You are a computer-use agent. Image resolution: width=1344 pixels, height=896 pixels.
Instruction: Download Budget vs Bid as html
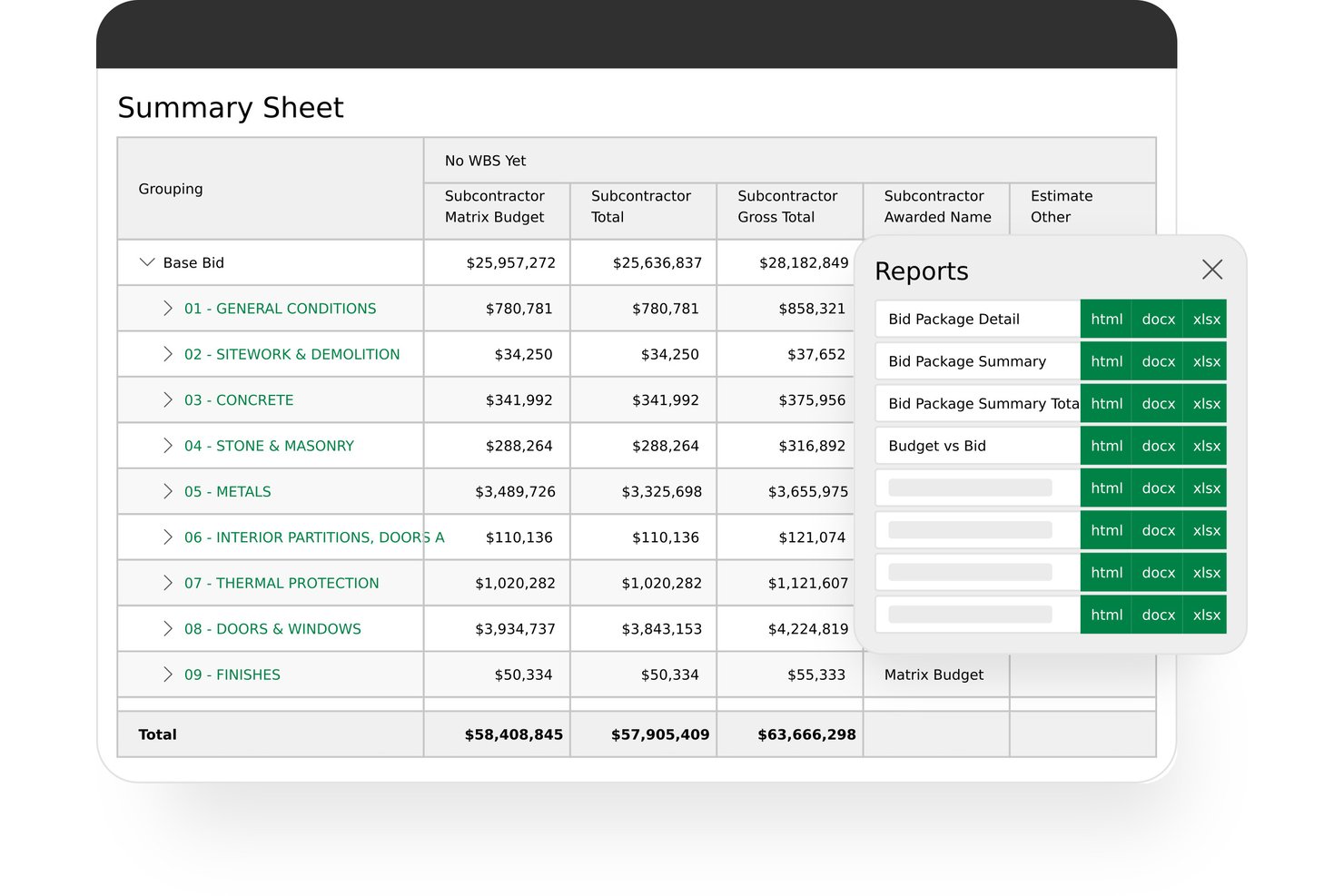click(1106, 446)
